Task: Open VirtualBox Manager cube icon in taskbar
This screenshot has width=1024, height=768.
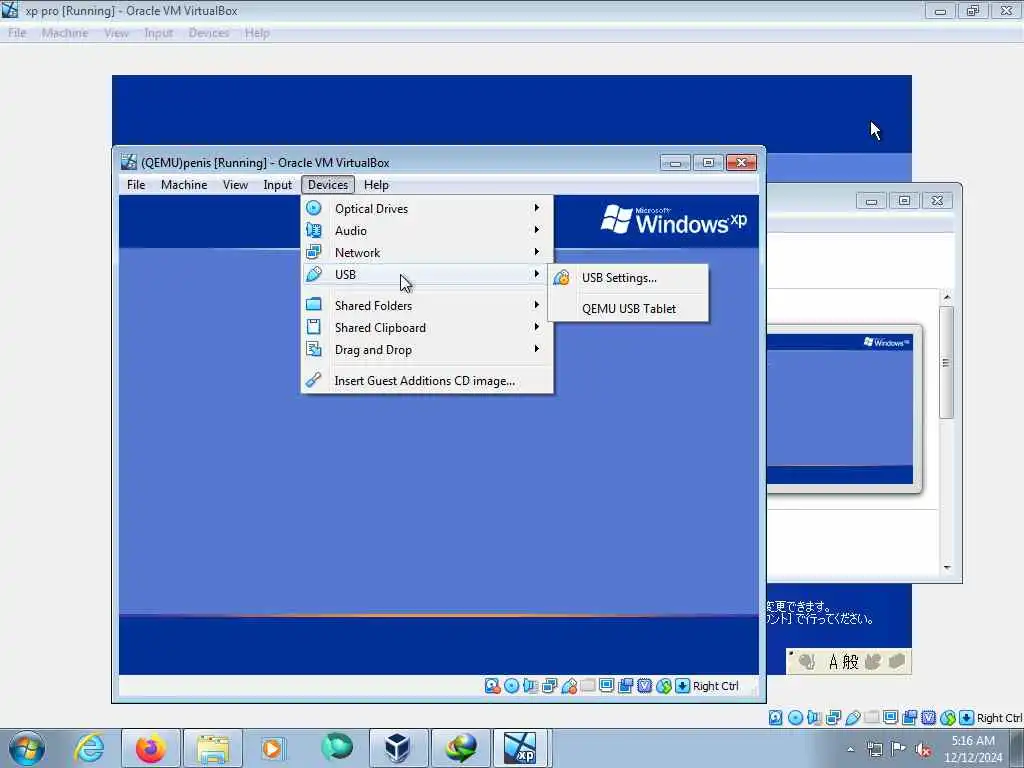Action: [x=398, y=748]
